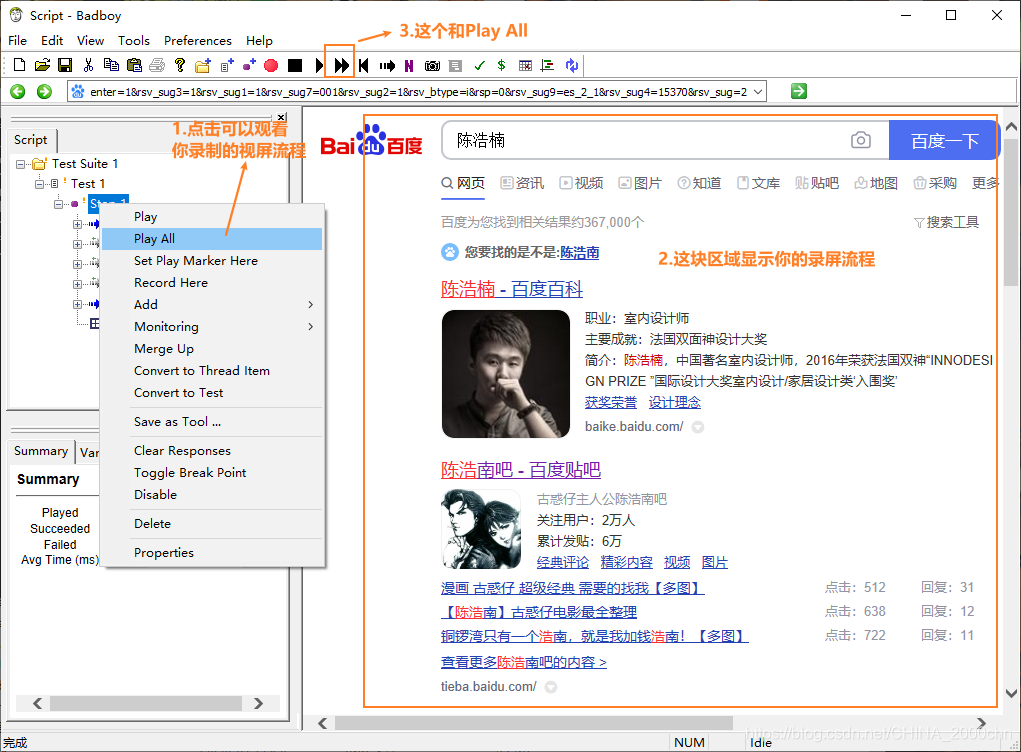
Task: Click the Cut scissors icon
Action: pos(89,65)
